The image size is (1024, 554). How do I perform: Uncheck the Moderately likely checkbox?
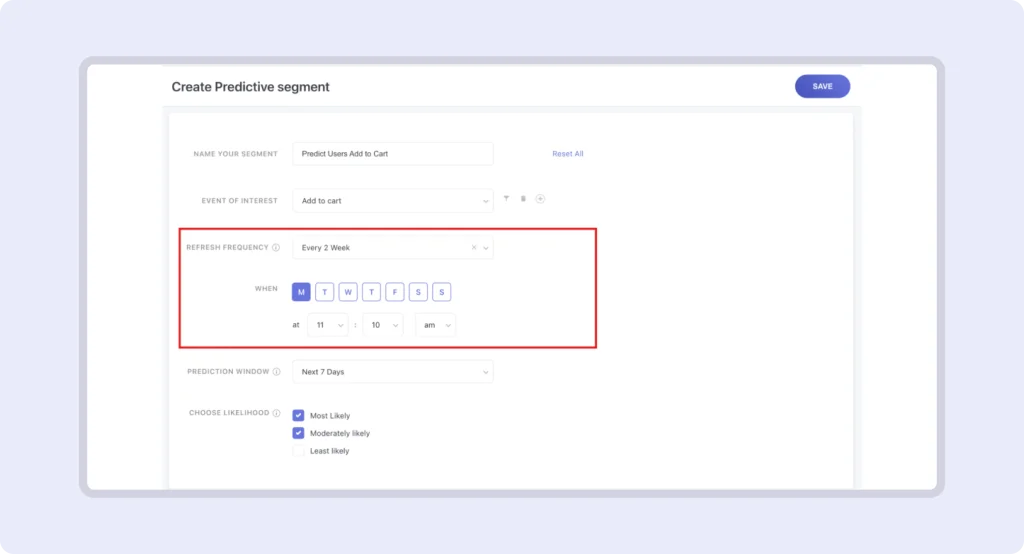pyautogui.click(x=298, y=433)
